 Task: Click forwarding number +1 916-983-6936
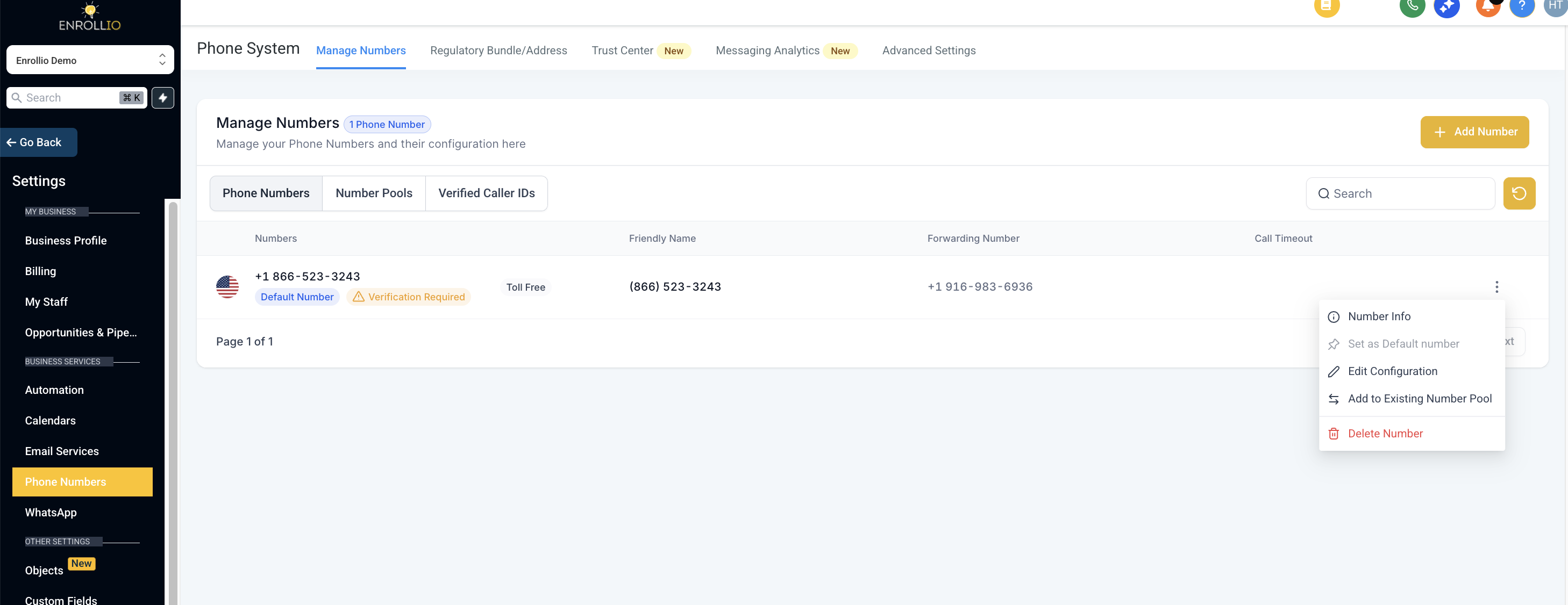click(x=979, y=286)
